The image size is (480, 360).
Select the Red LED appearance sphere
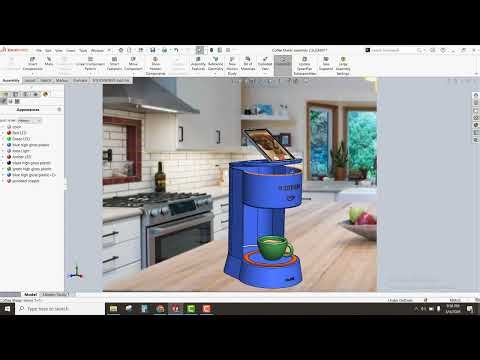(x=9, y=133)
